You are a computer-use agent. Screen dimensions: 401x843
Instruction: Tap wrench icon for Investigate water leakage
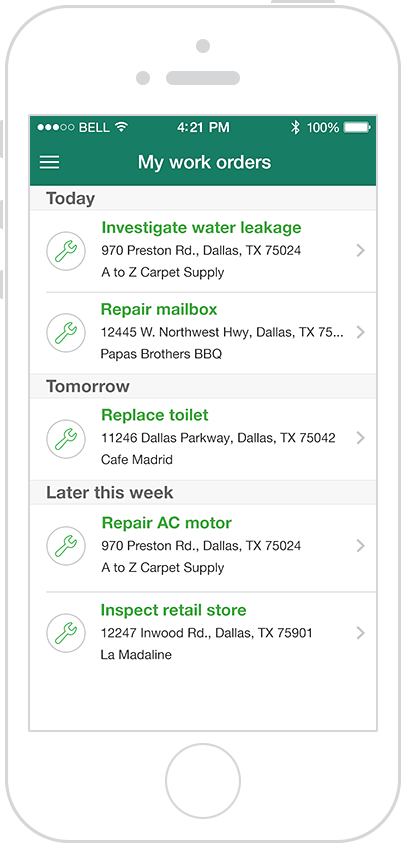click(x=66, y=251)
